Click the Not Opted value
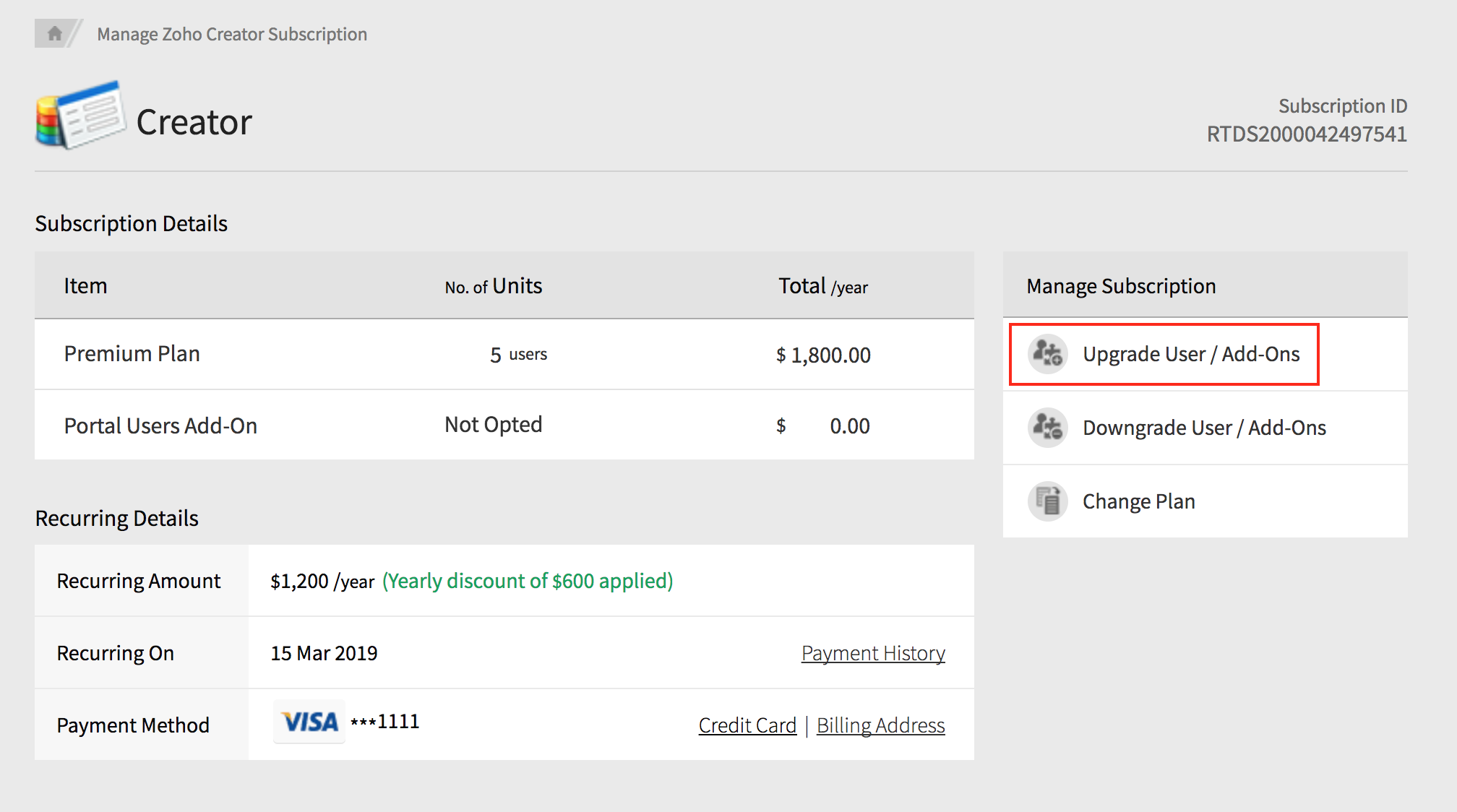The width and height of the screenshot is (1457, 812). point(493,425)
